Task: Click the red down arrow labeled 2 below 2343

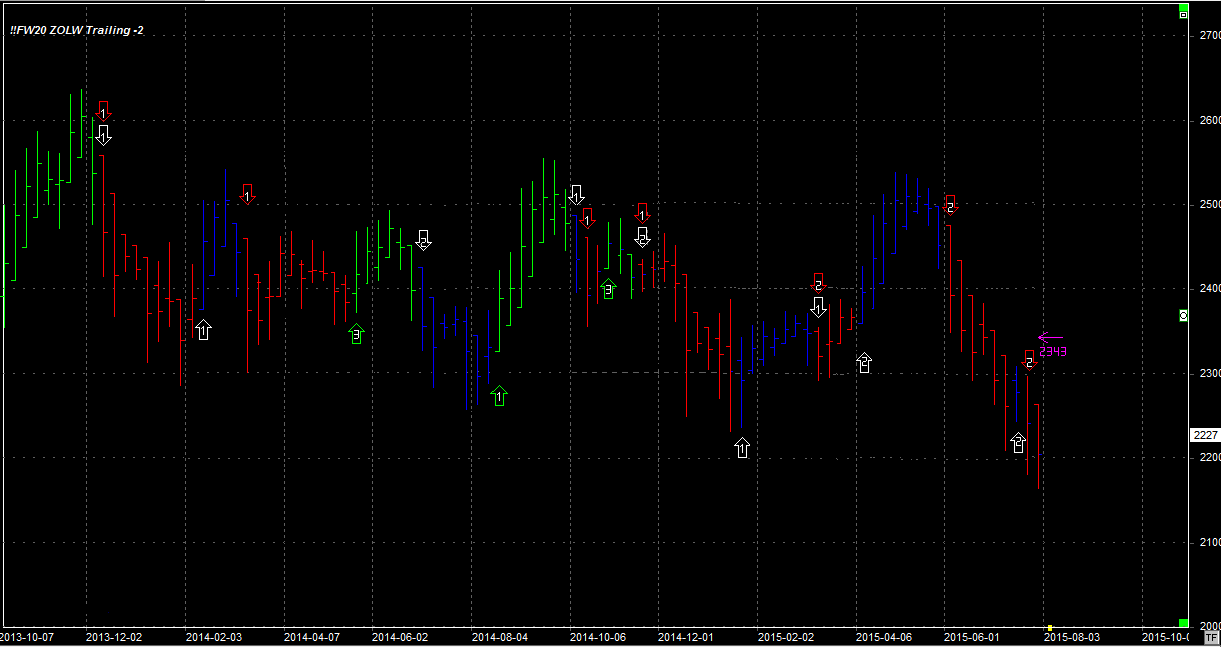Action: pos(1029,358)
